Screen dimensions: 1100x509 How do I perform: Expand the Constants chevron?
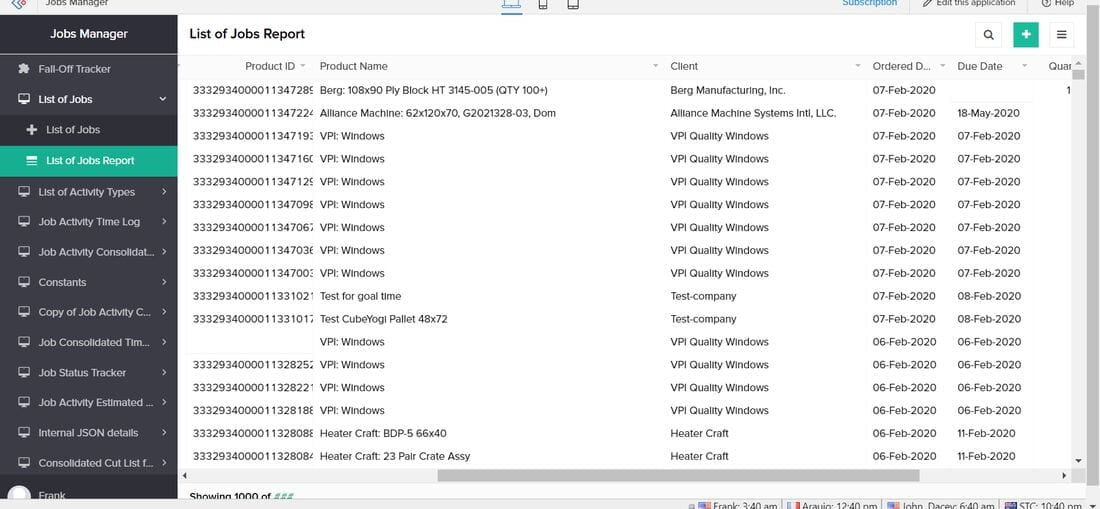tap(163, 282)
